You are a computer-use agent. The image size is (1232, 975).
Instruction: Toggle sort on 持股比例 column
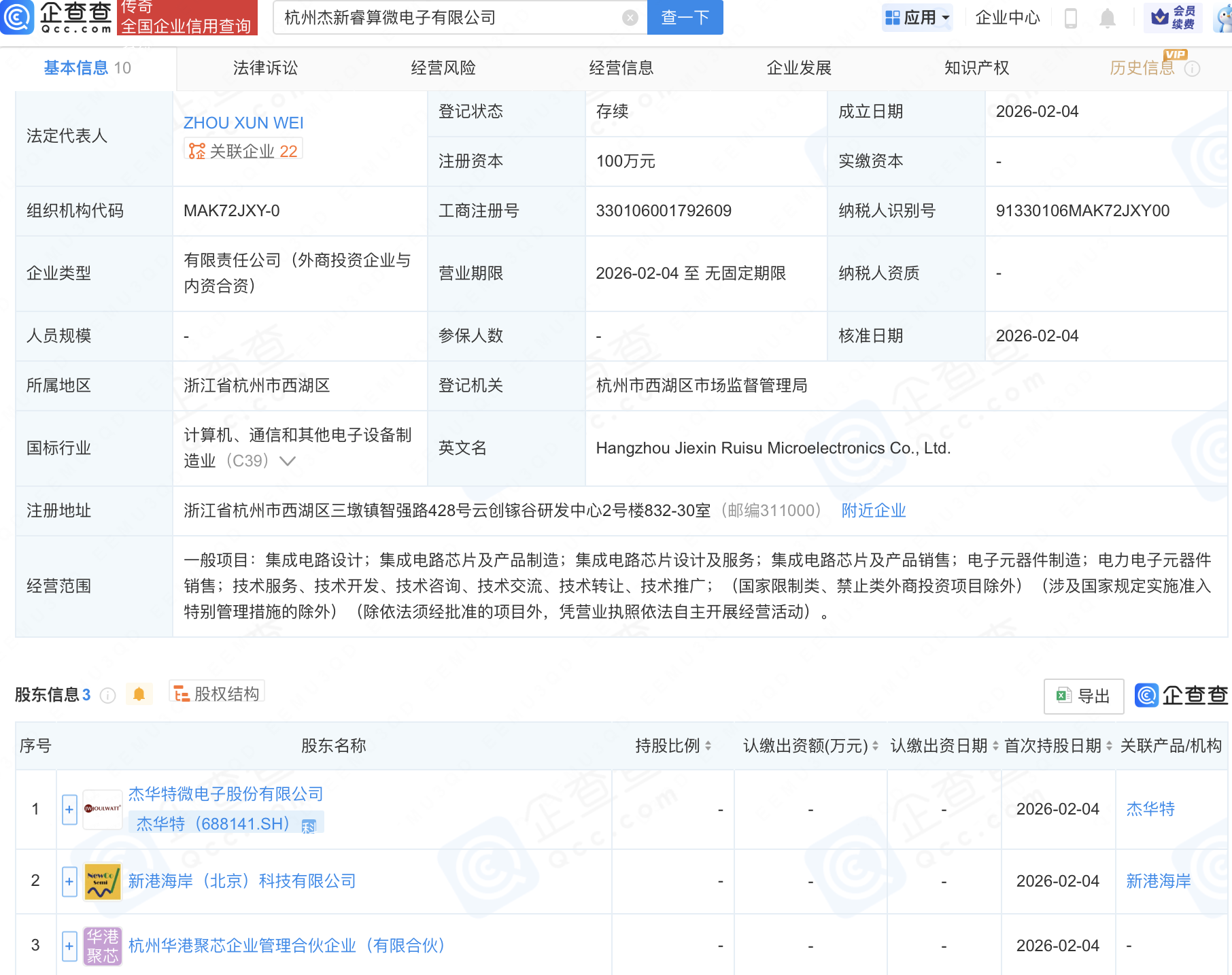[x=708, y=745]
